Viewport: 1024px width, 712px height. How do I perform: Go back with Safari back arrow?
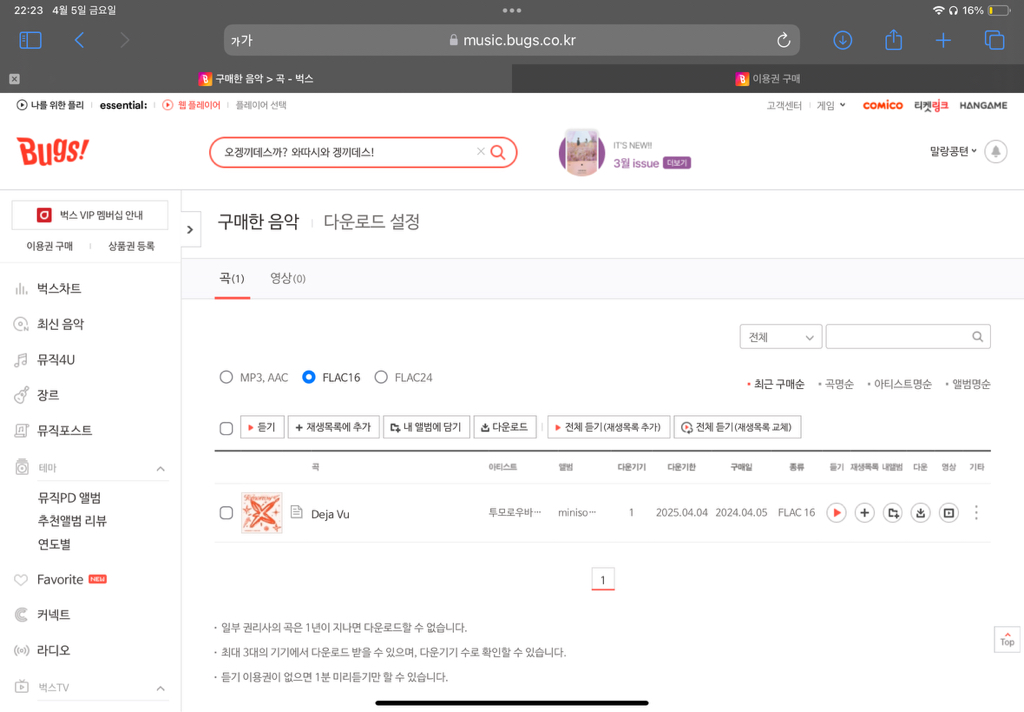79,40
